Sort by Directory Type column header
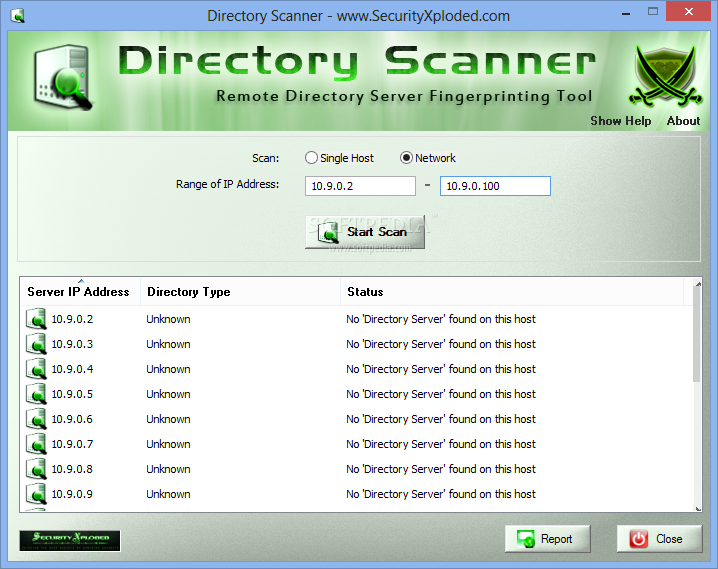The width and height of the screenshot is (718, 569). click(240, 292)
